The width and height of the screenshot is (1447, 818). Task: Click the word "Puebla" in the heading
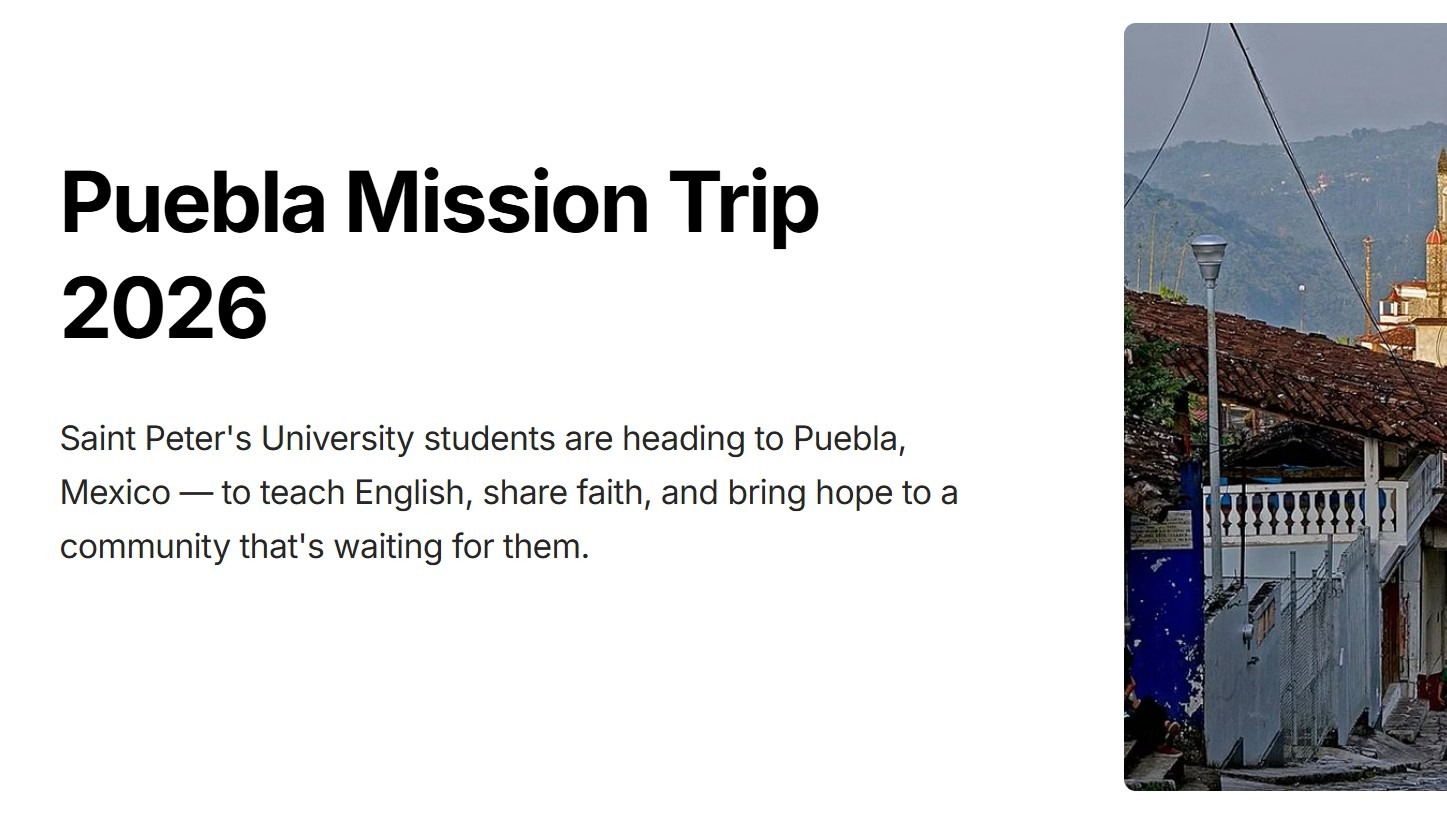click(193, 203)
